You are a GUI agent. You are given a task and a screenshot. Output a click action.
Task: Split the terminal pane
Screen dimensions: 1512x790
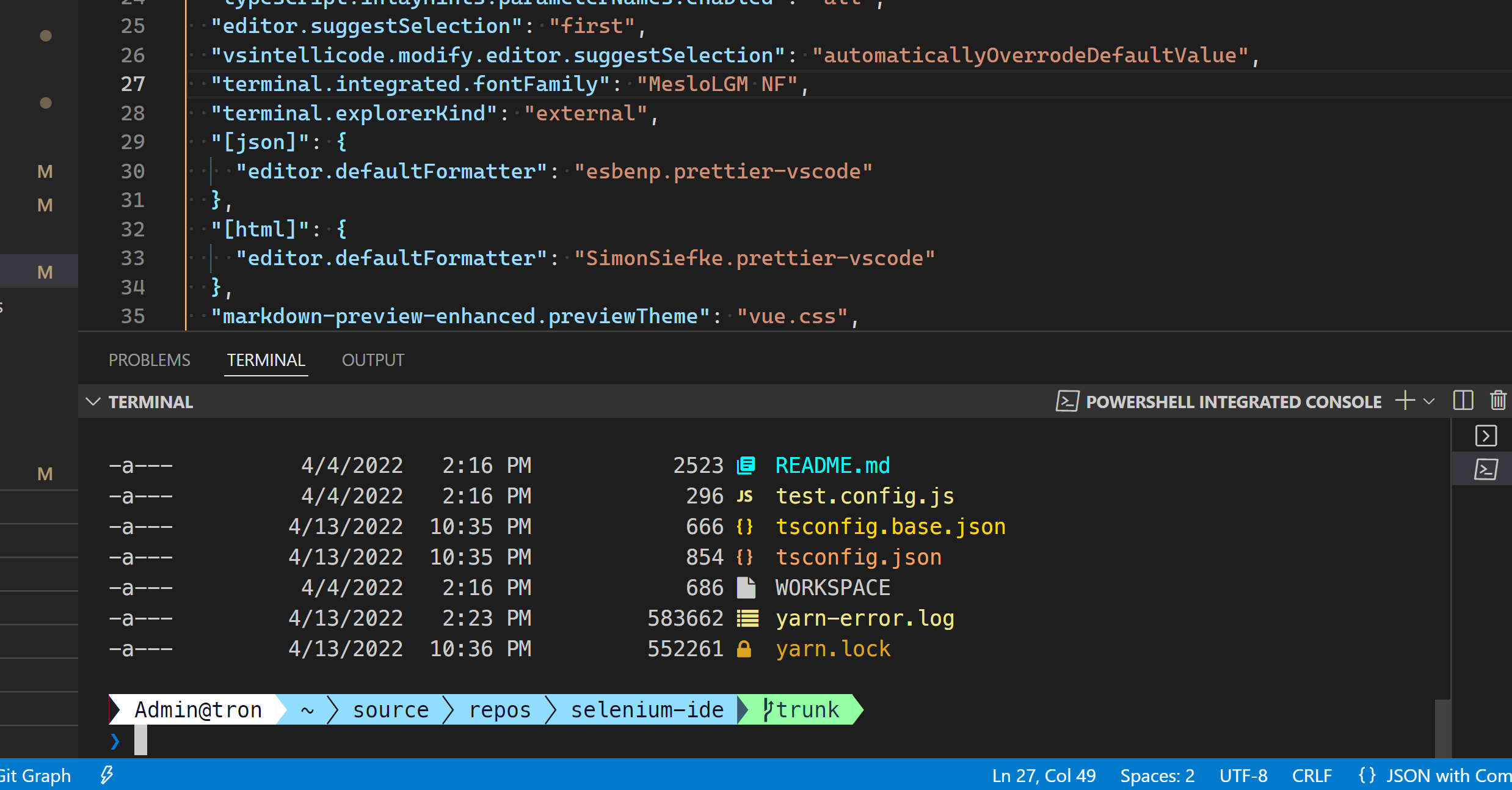pyautogui.click(x=1462, y=401)
